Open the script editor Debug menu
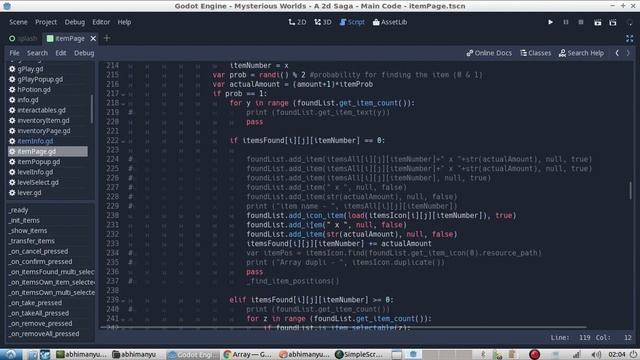Image resolution: width=640 pixels, height=360 pixels. point(84,53)
